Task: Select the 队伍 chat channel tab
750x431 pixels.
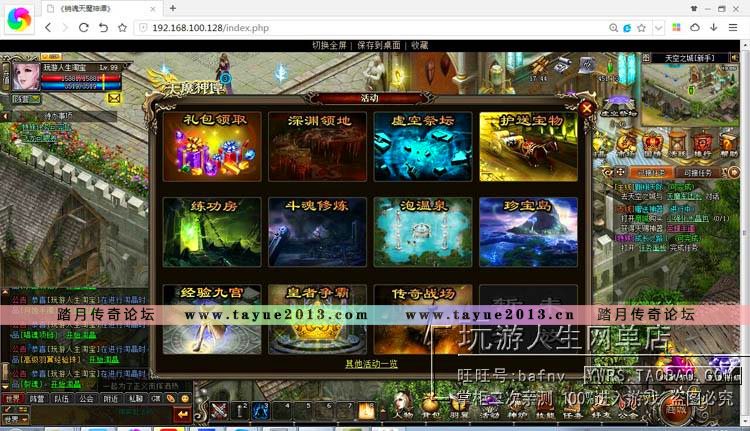Action: point(61,398)
